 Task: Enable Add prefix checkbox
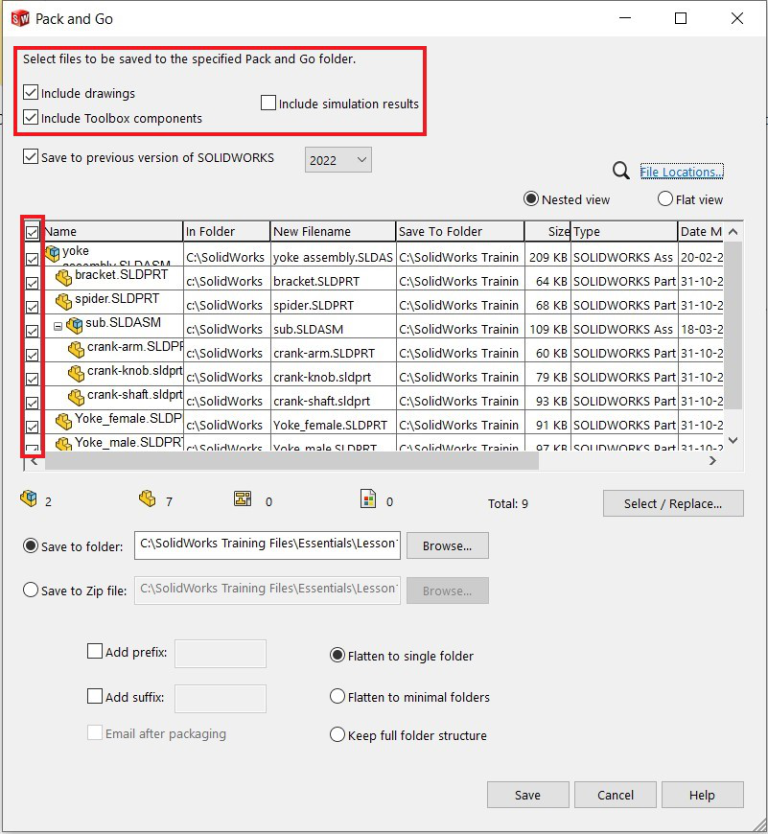pyautogui.click(x=95, y=651)
